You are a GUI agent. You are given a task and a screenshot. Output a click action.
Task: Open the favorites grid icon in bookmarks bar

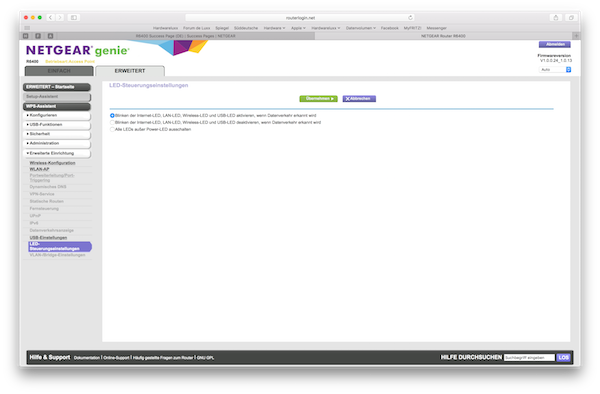click(x=27, y=28)
